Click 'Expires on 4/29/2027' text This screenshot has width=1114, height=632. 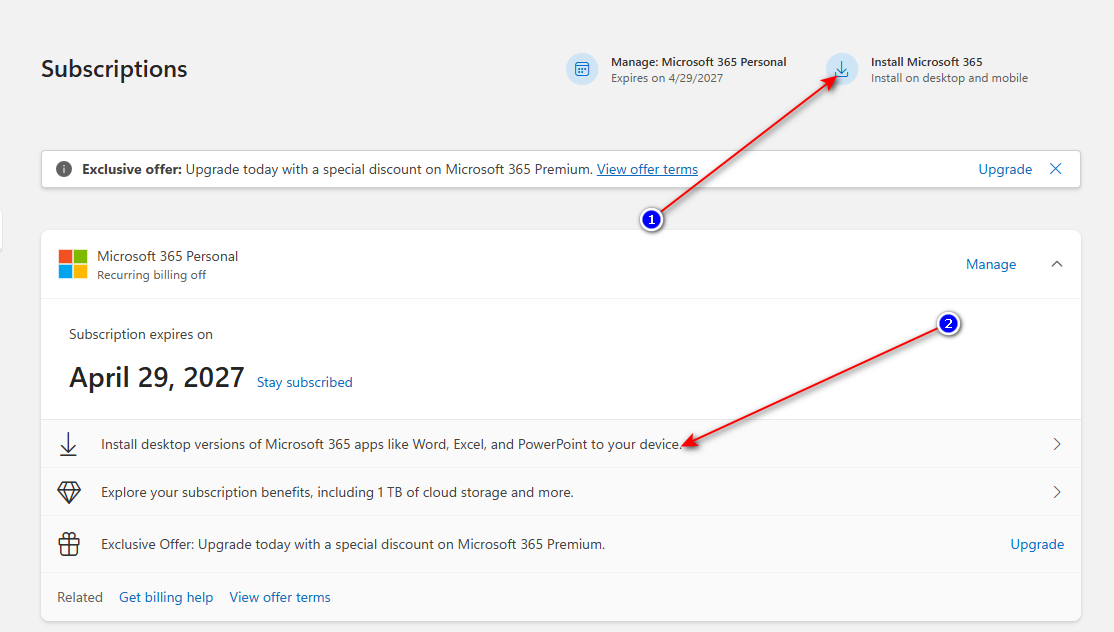(x=667, y=78)
